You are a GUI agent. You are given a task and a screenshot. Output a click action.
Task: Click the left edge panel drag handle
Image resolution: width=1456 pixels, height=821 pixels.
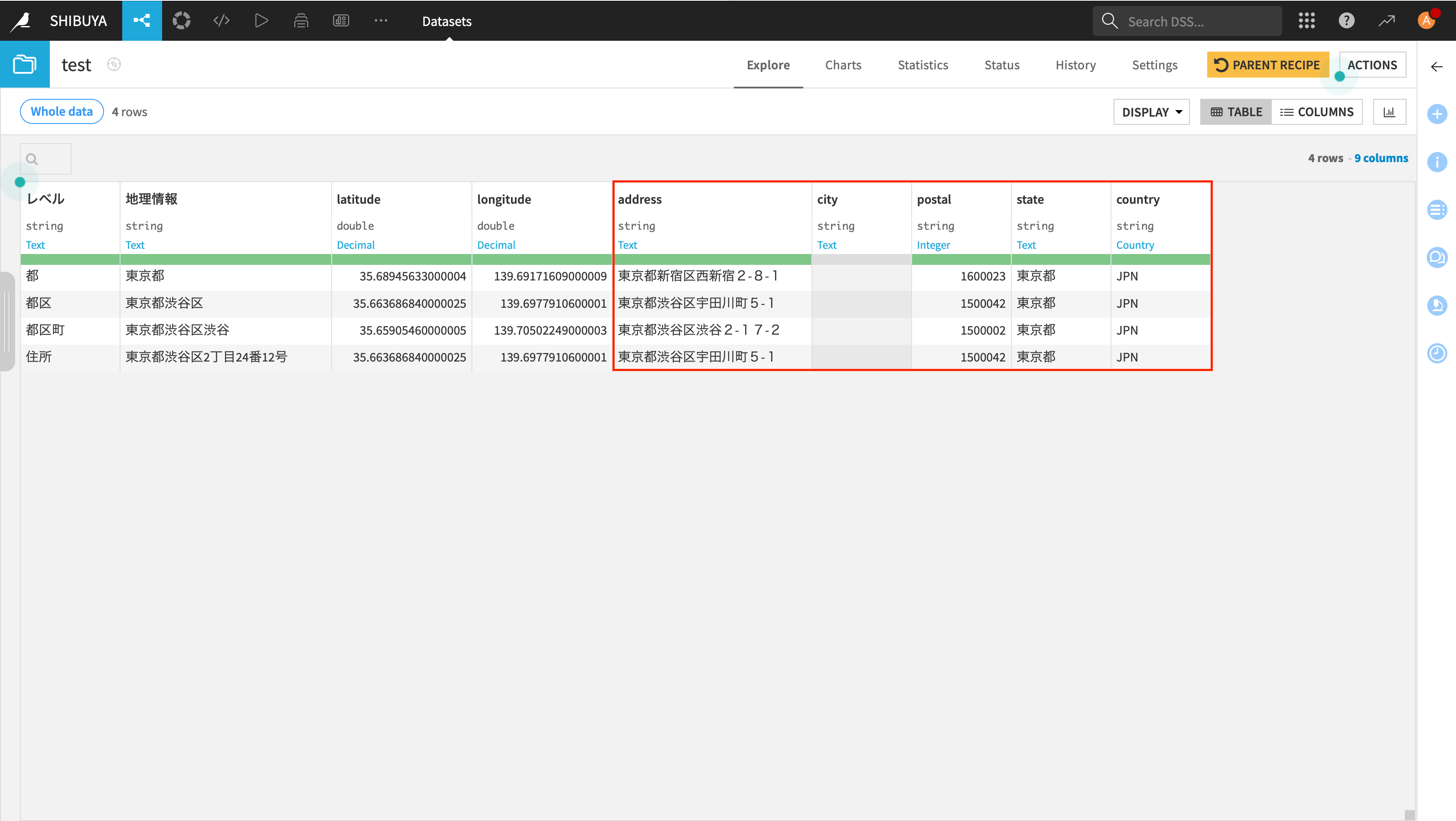pyautogui.click(x=7, y=321)
